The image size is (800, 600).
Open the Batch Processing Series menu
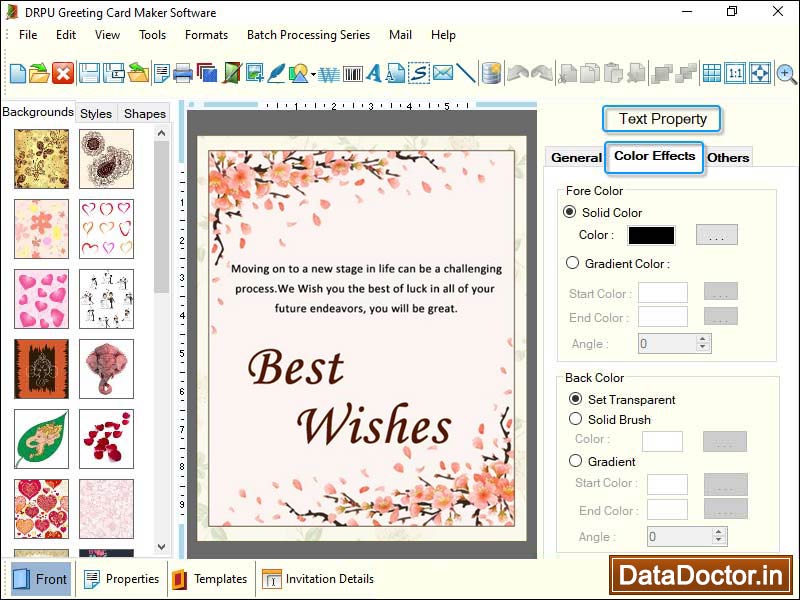[x=308, y=34]
